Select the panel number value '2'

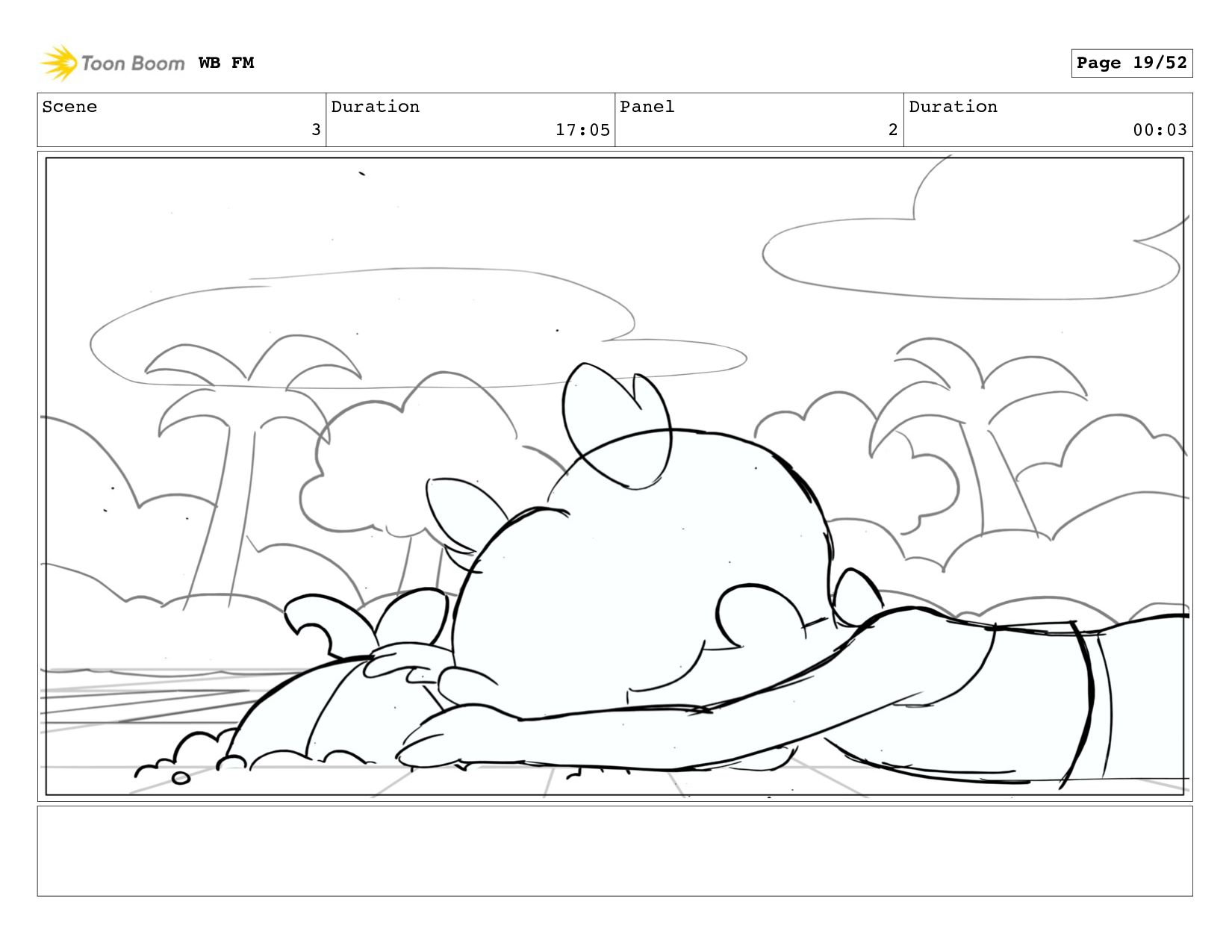point(893,130)
